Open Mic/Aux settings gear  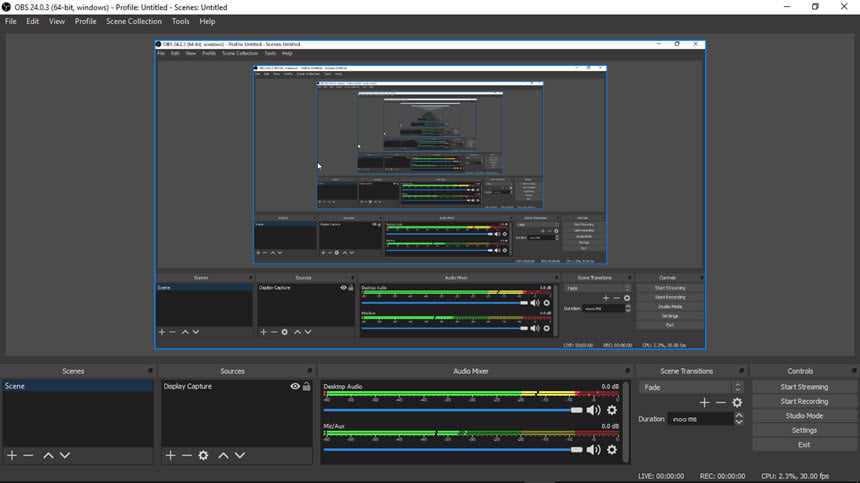click(x=612, y=450)
